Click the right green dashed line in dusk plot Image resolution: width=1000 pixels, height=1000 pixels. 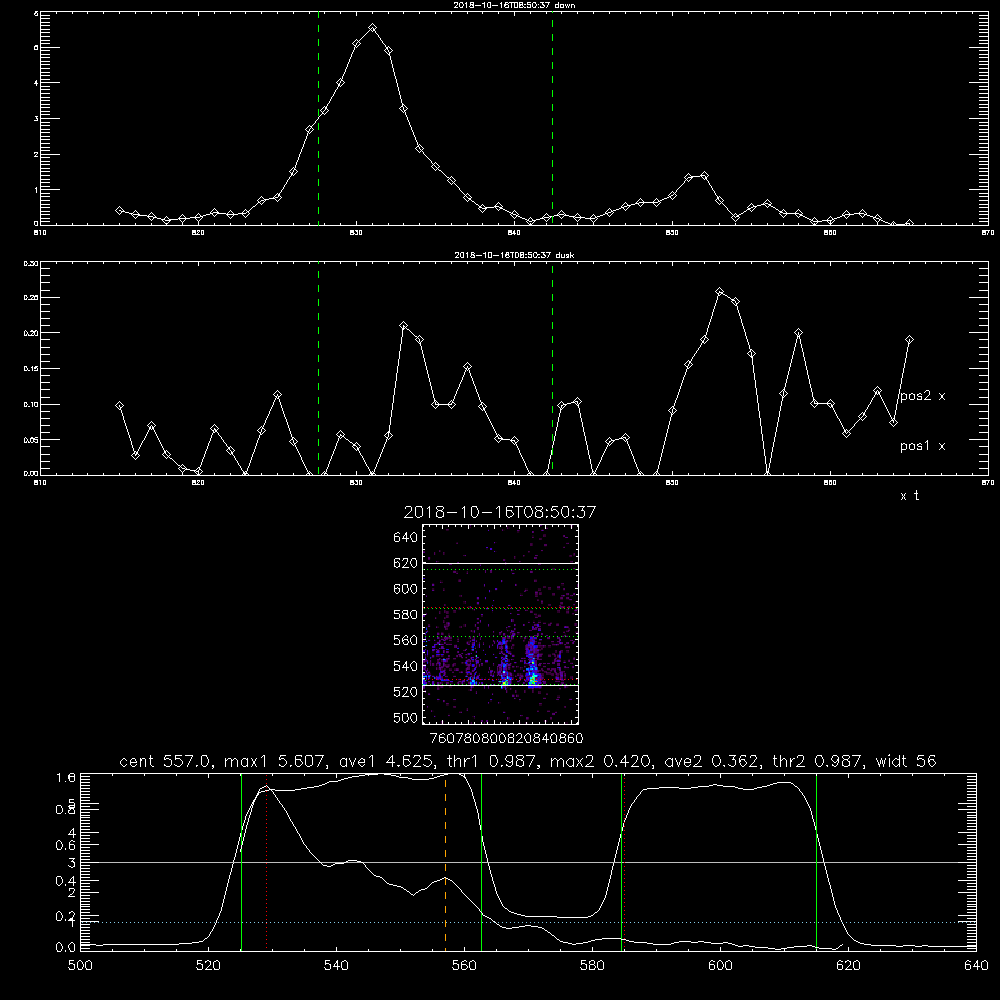(552, 368)
